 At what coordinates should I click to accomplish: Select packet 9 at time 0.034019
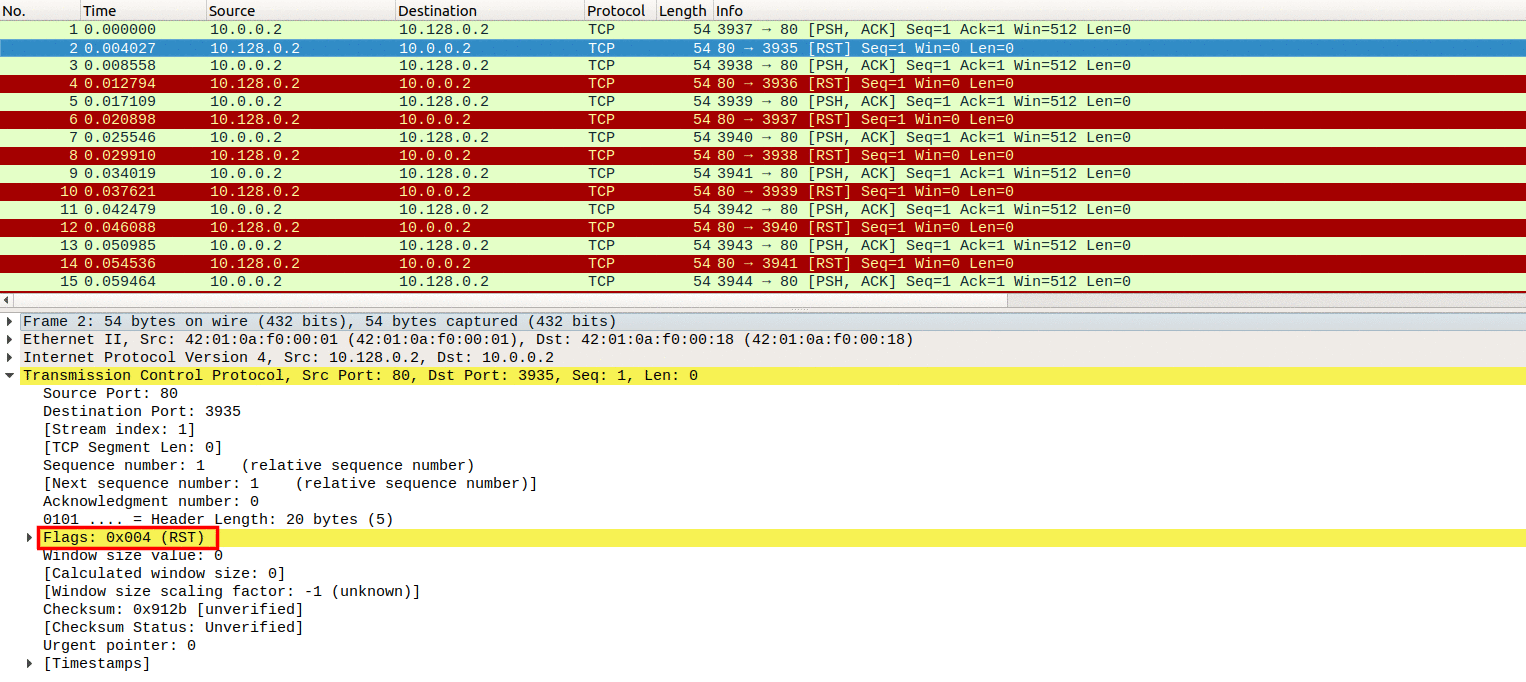tap(763, 174)
